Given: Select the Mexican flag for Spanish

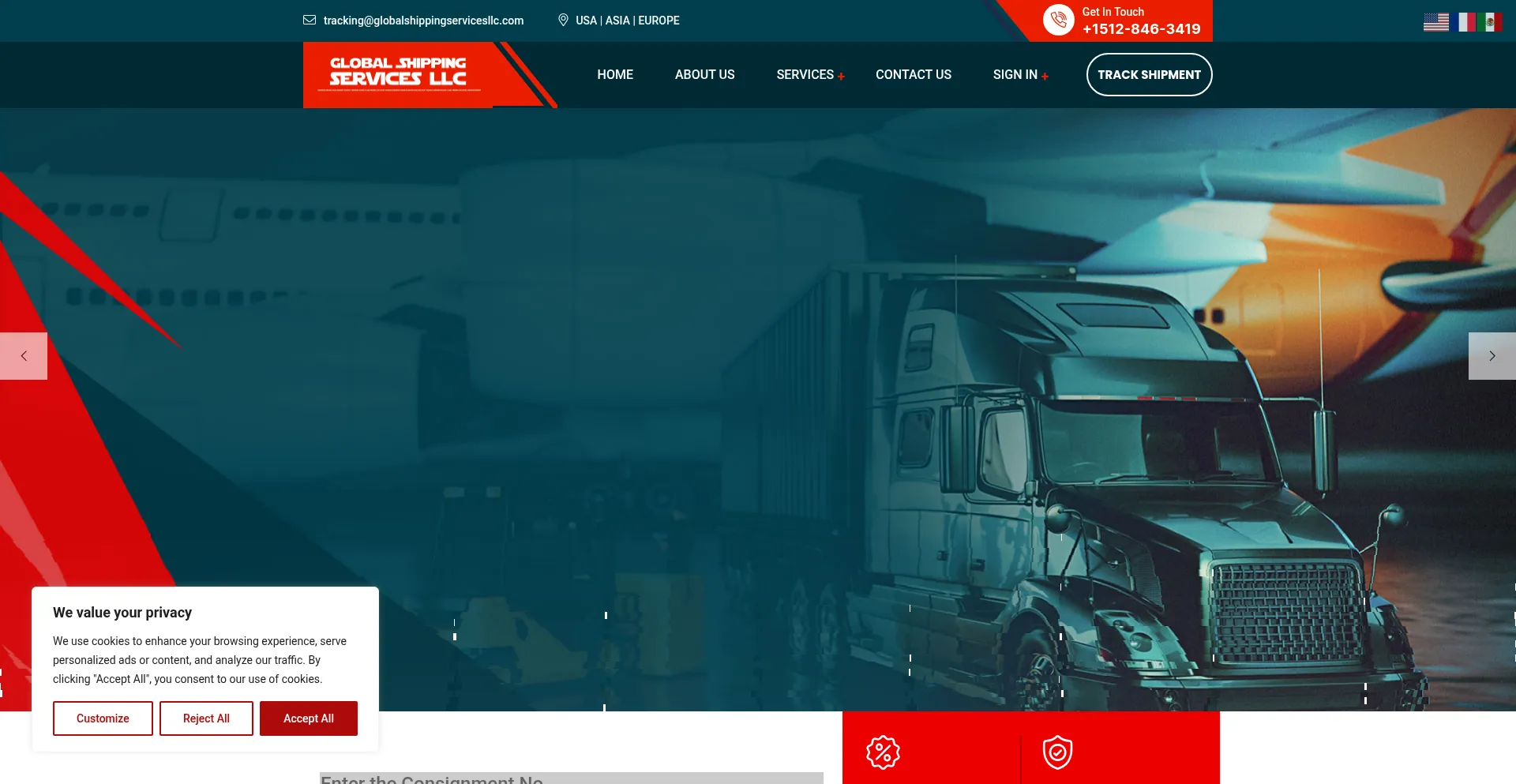Looking at the screenshot, I should (1492, 21).
